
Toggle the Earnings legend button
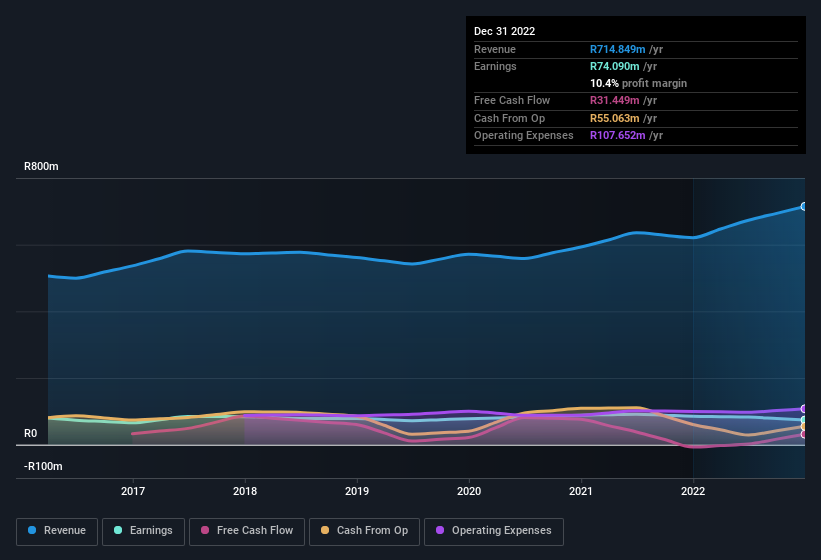[143, 531]
